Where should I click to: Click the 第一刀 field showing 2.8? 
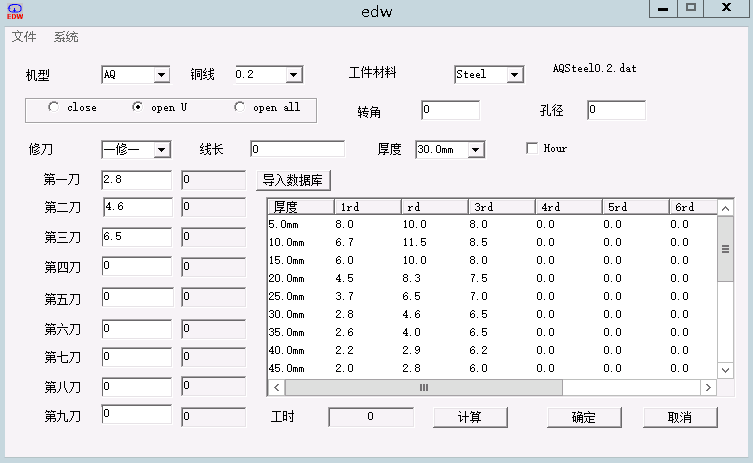(x=136, y=180)
